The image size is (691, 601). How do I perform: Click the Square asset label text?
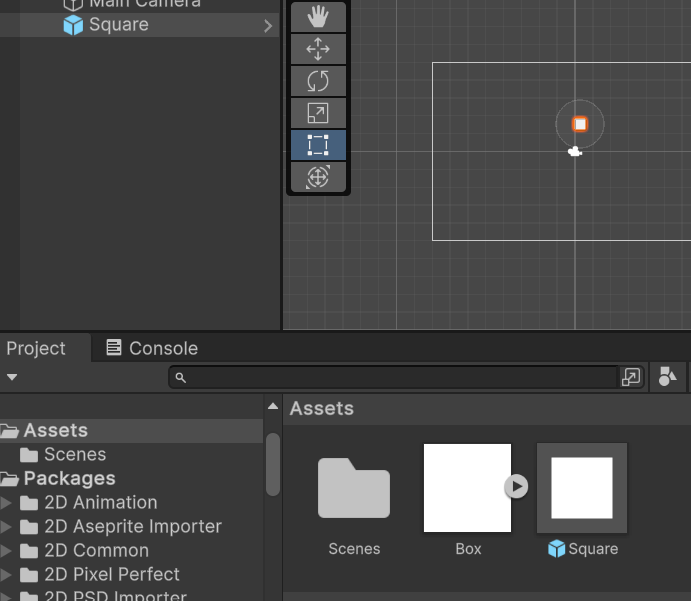tap(593, 549)
